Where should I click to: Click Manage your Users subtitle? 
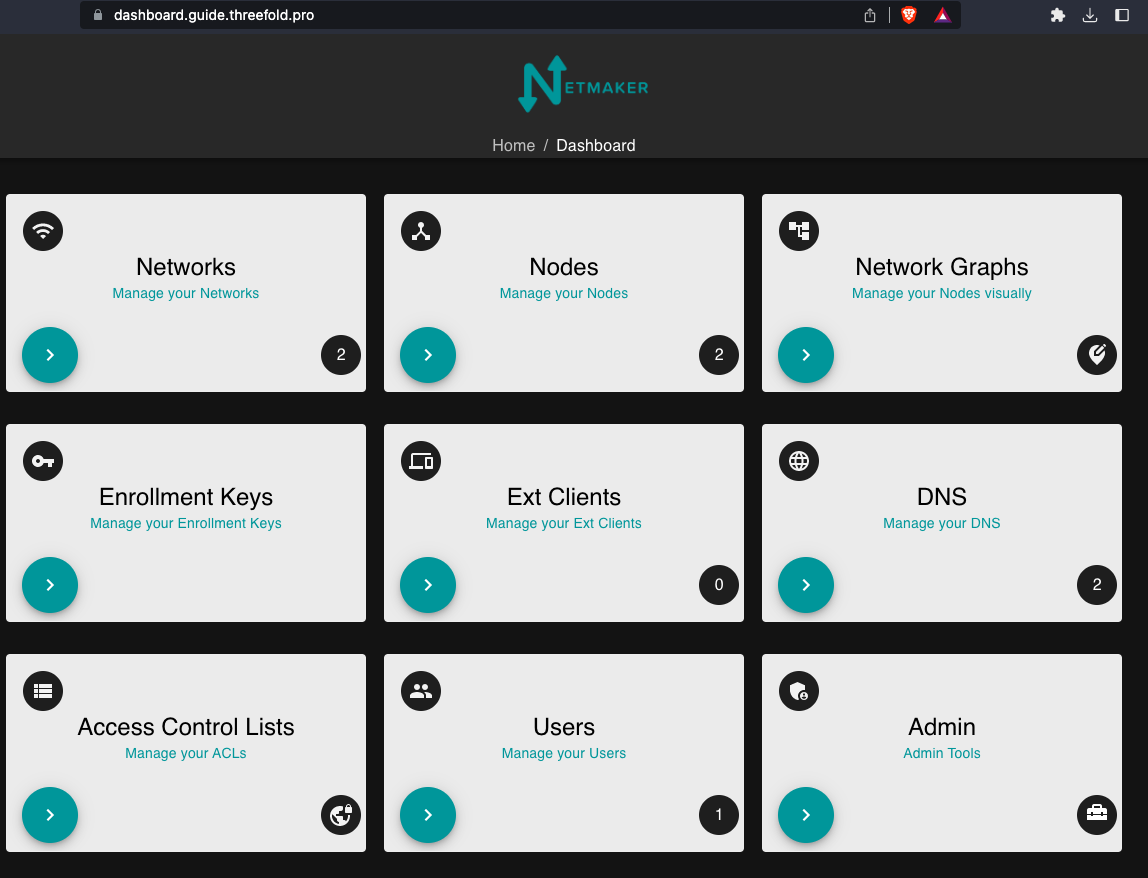click(x=564, y=753)
